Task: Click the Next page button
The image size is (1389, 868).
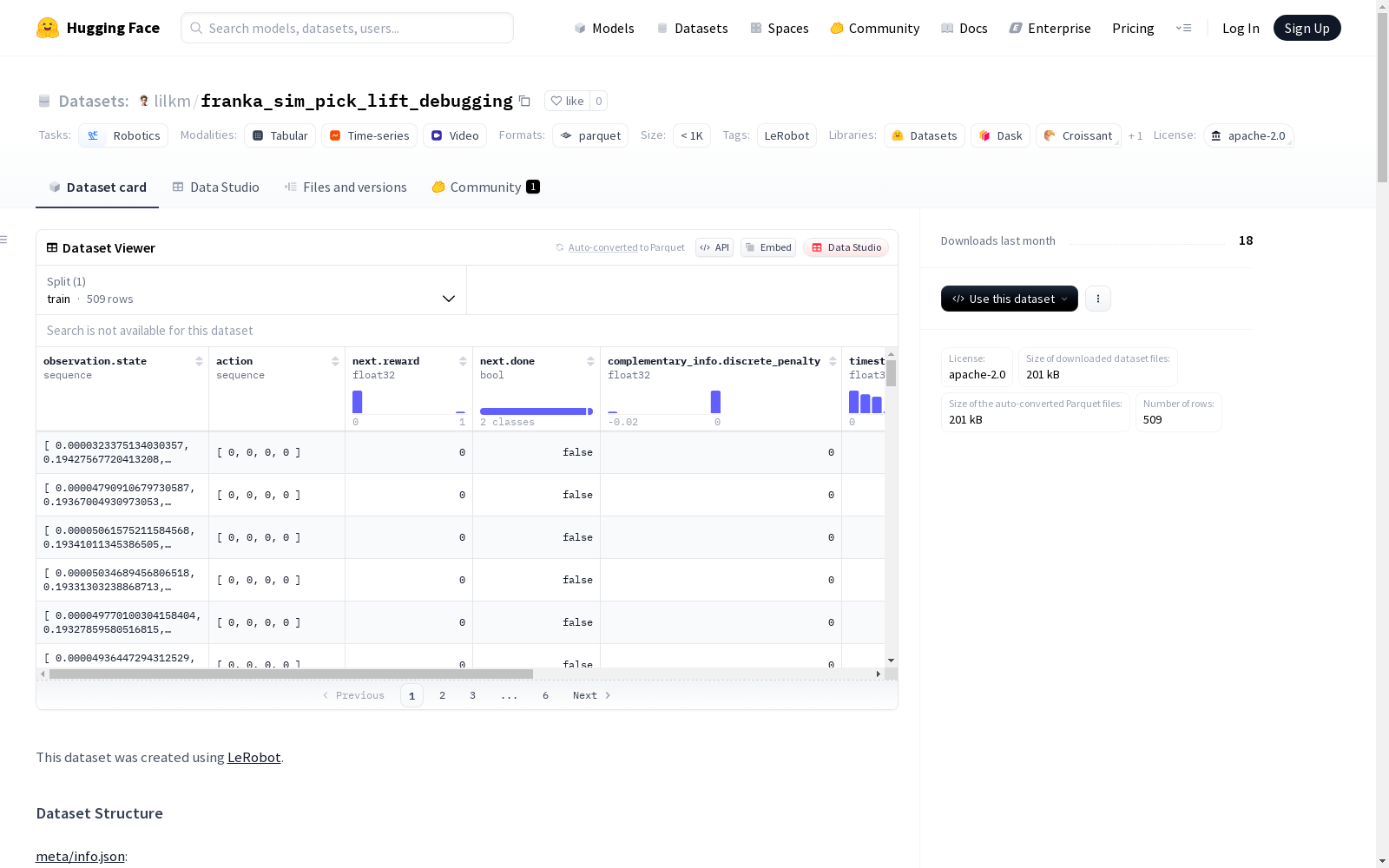Action: coord(592,695)
